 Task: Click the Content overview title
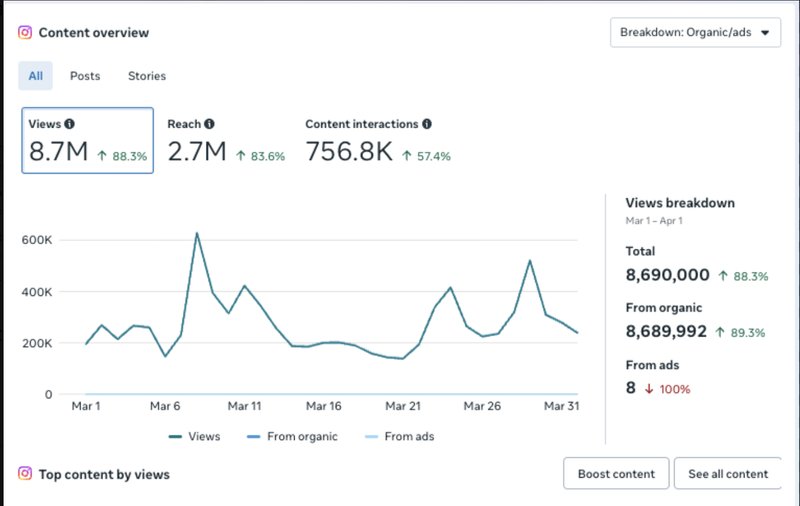[94, 33]
